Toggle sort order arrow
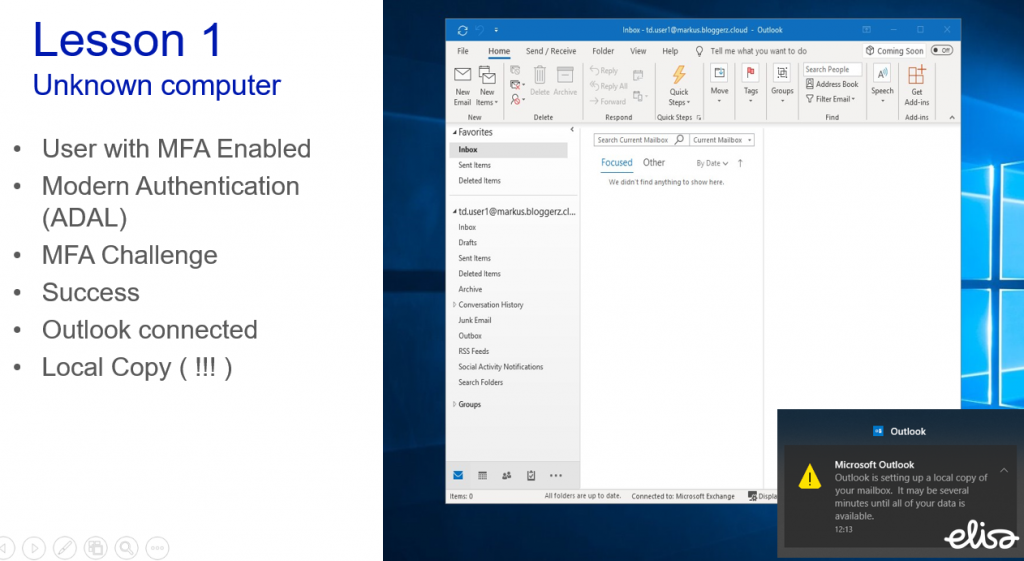The height and width of the screenshot is (561, 1024). tap(740, 163)
